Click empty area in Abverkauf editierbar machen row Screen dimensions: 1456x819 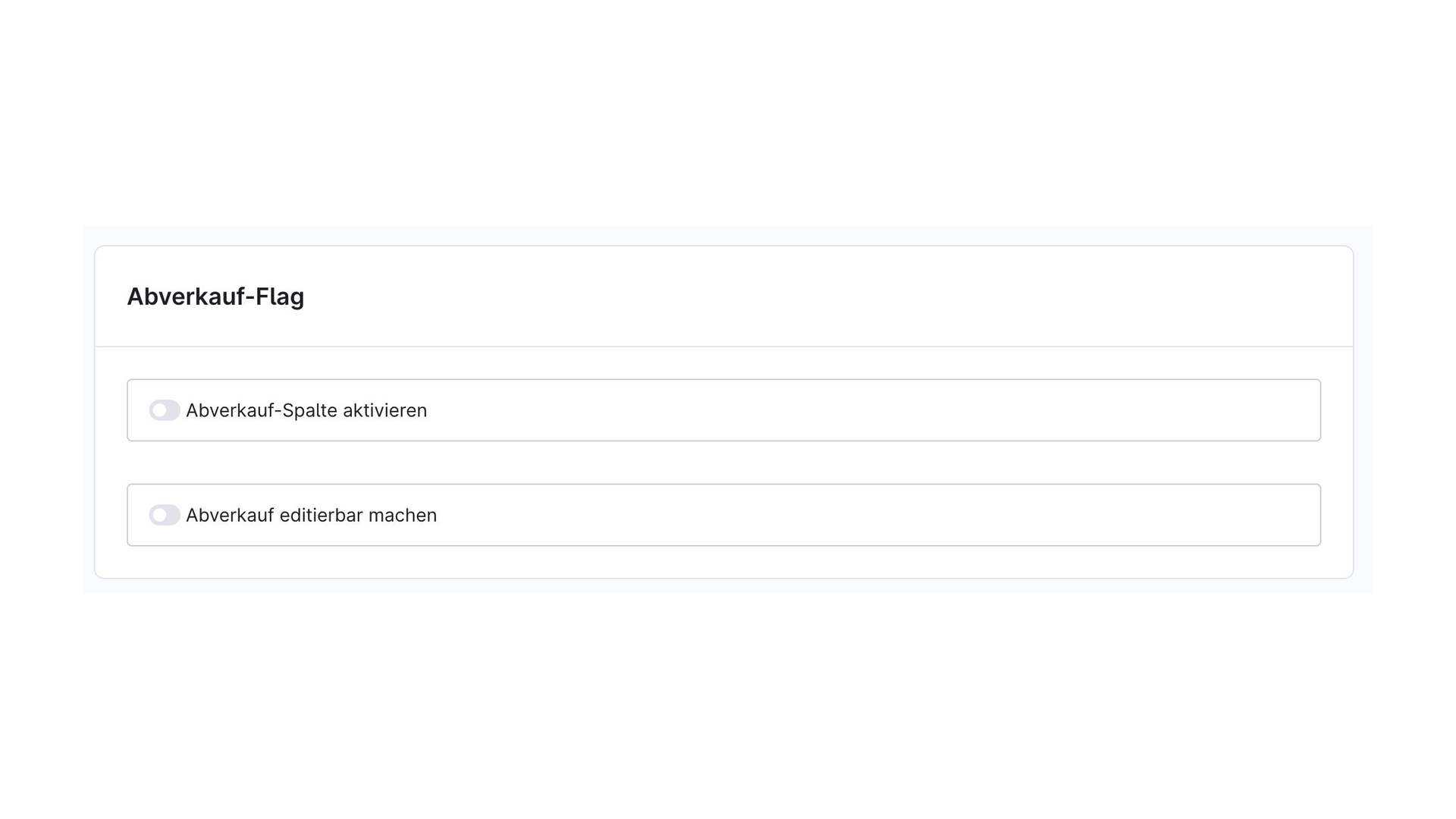[872, 515]
